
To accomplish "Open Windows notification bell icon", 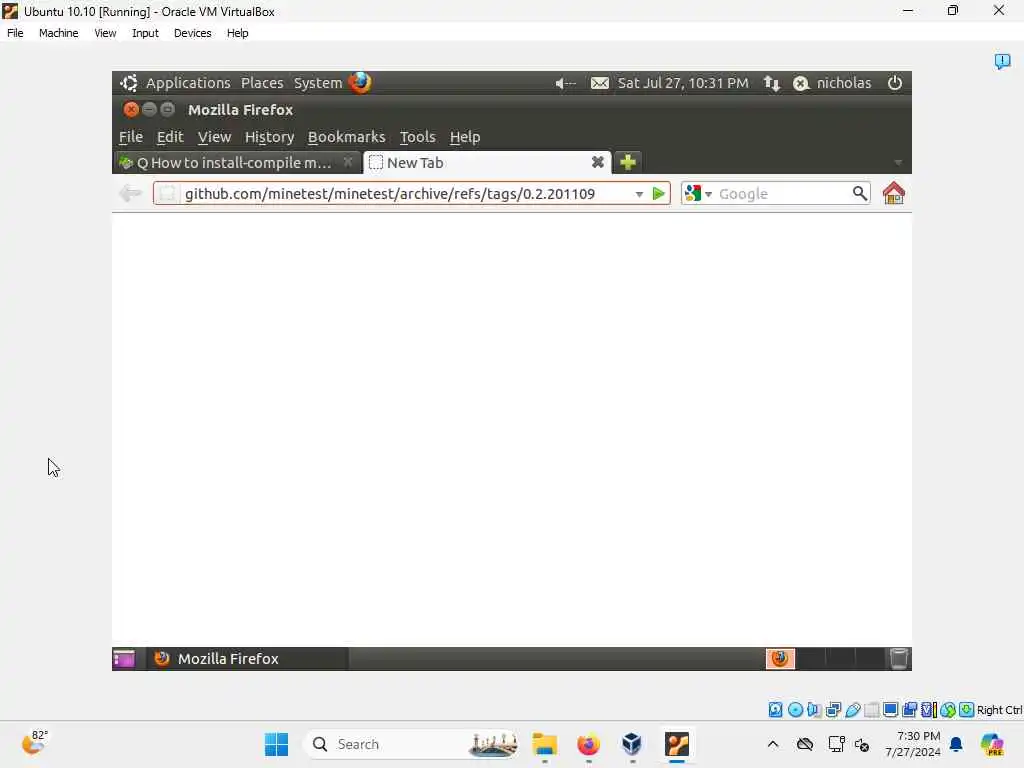I will point(956,744).
